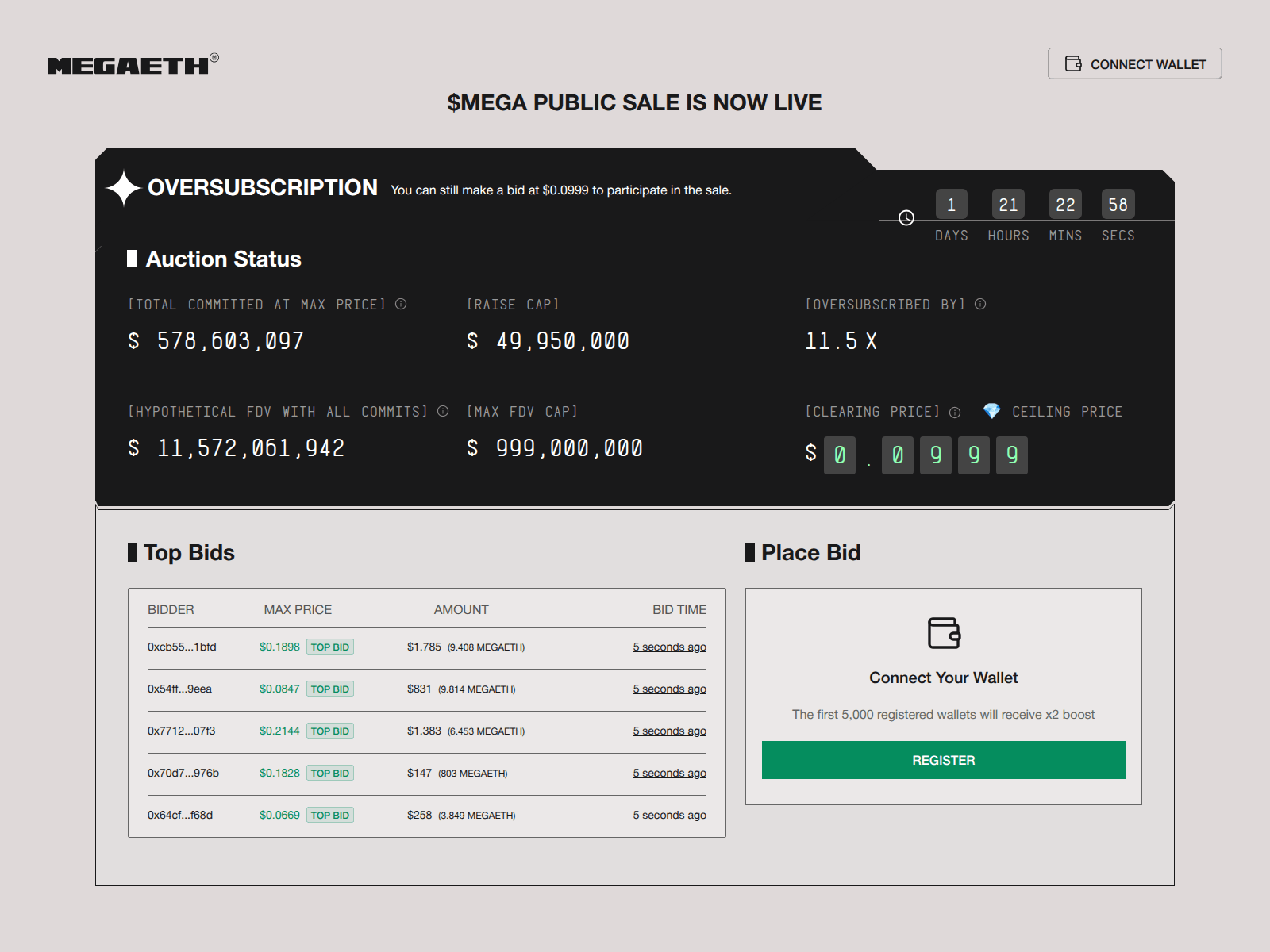Screen dimensions: 1270x952
Task: Click the MEGAETH logo
Action: [129, 65]
